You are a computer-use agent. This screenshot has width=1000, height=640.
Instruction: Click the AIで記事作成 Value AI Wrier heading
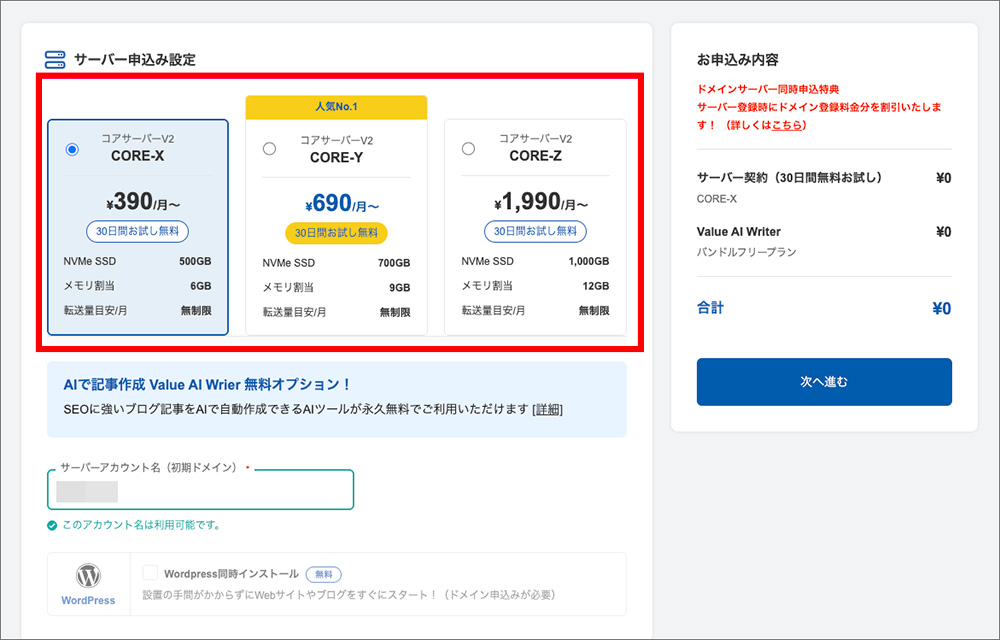[207, 384]
